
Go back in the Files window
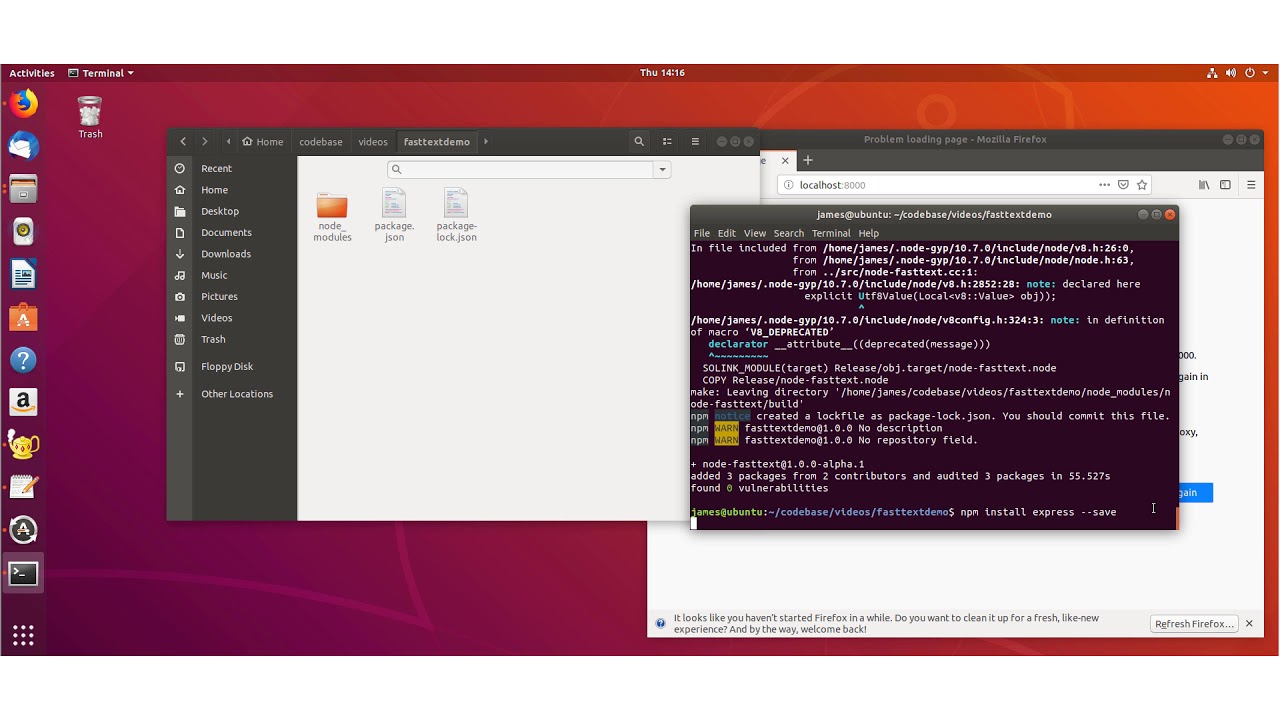pyautogui.click(x=183, y=142)
